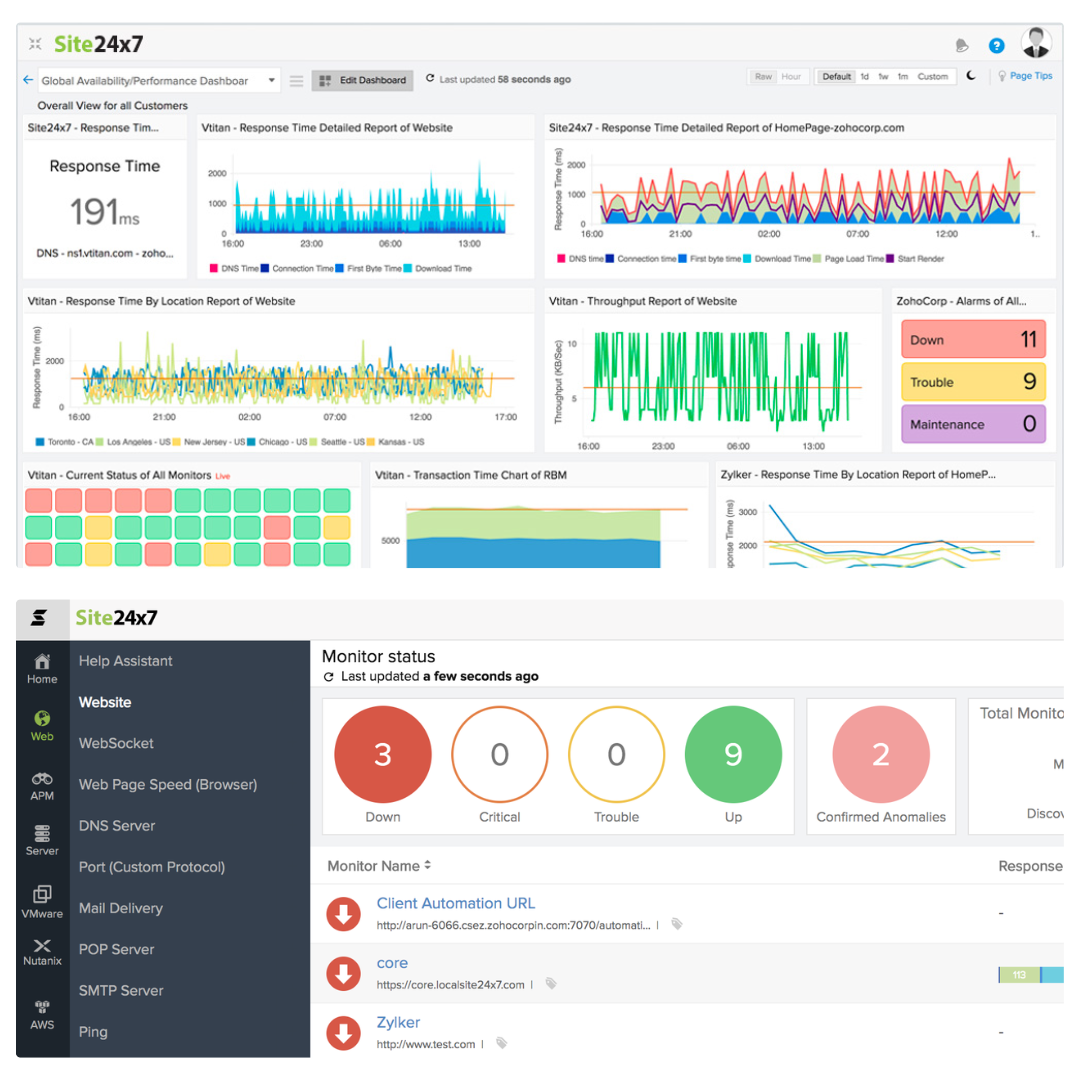
Task: Switch time granularity to Raw
Action: point(763,77)
